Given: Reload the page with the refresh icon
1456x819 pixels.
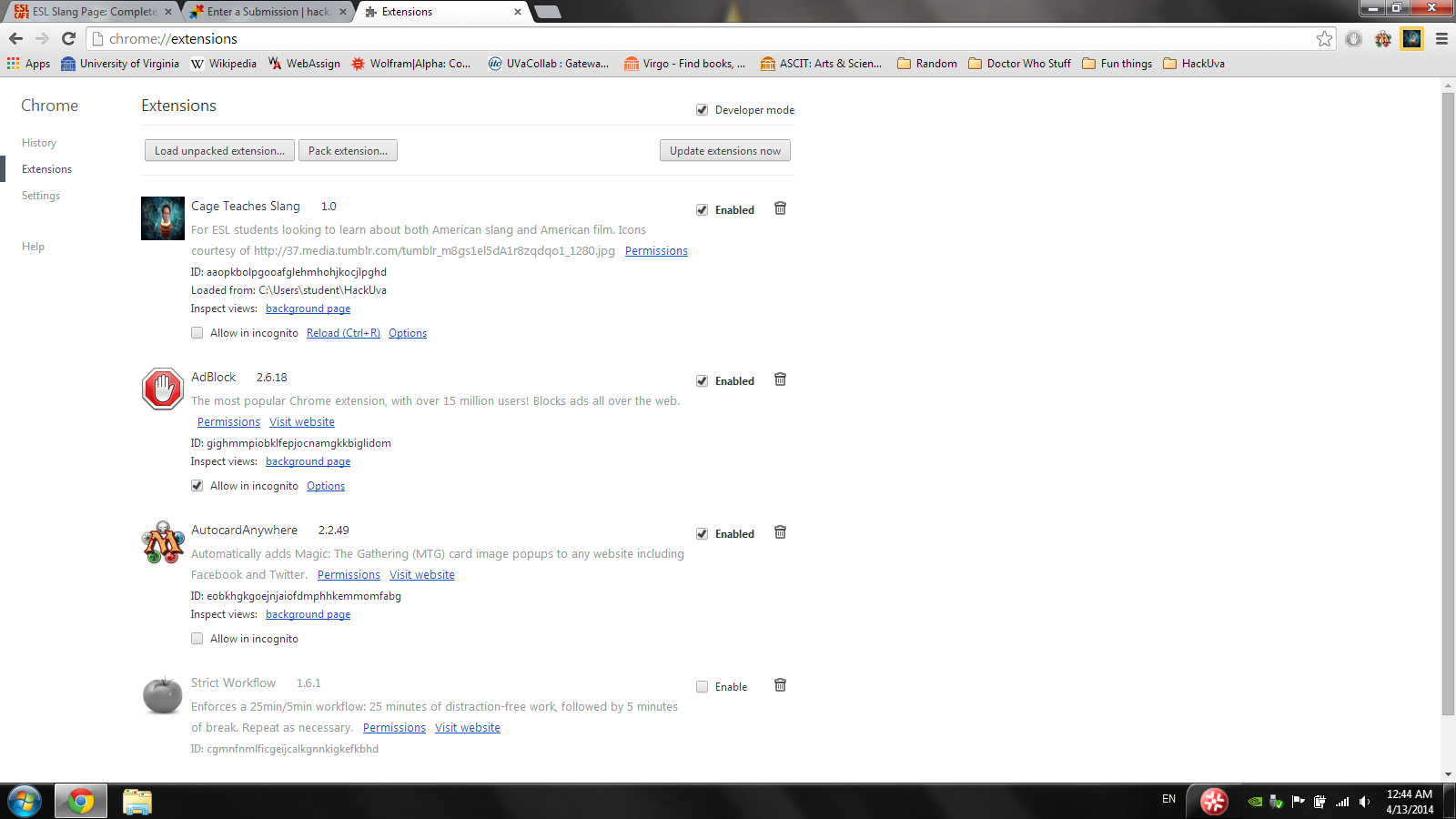Looking at the screenshot, I should [68, 38].
